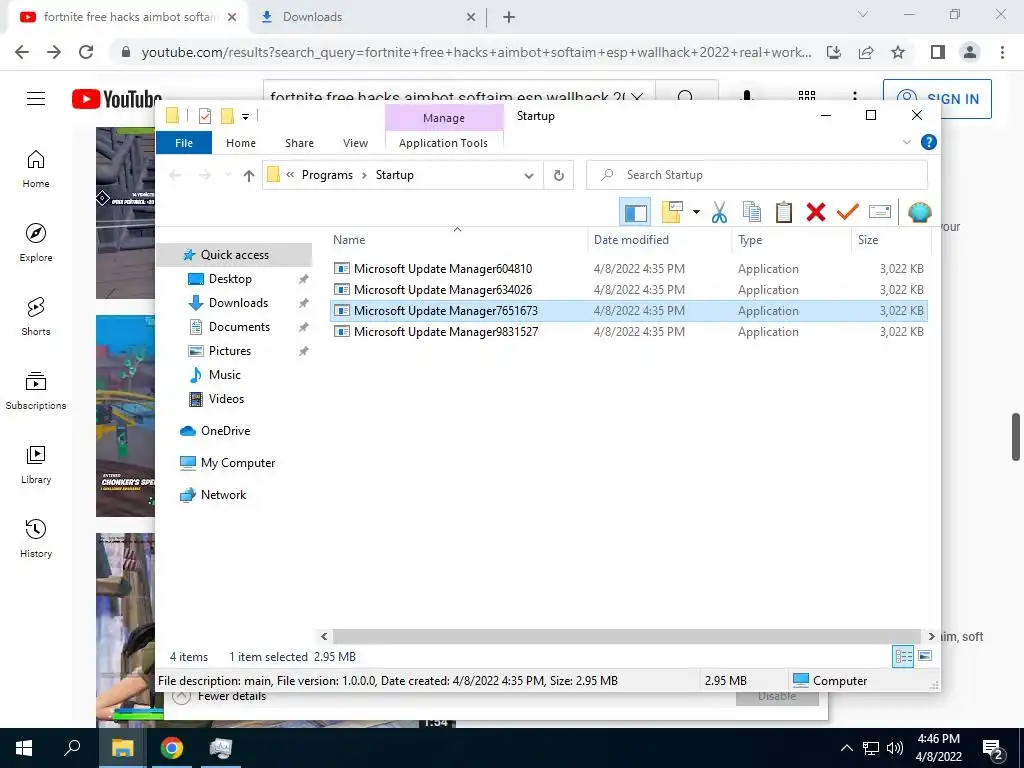Image resolution: width=1024 pixels, height=768 pixels.
Task: Sort by Date modified column header
Action: (x=632, y=240)
